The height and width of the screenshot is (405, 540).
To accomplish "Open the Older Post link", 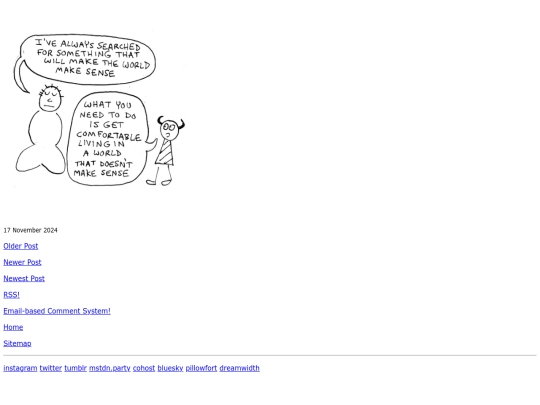I will pyautogui.click(x=21, y=246).
